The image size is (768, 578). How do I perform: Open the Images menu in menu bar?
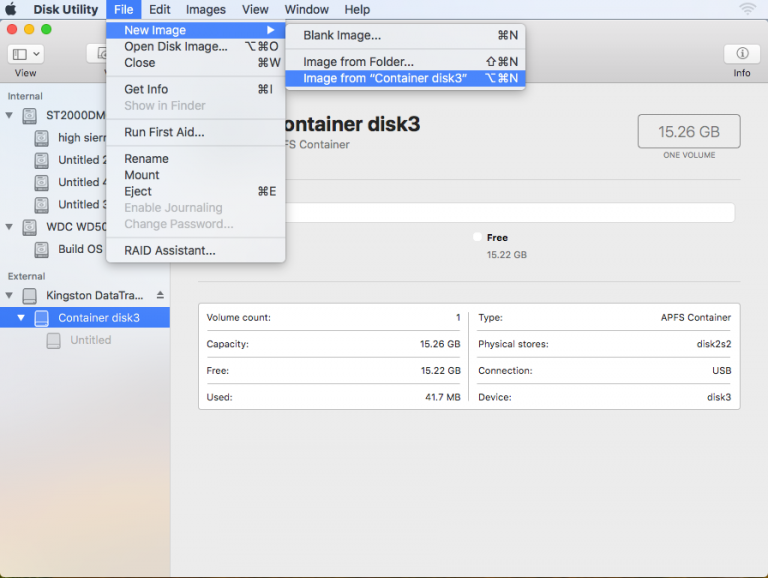[x=205, y=9]
